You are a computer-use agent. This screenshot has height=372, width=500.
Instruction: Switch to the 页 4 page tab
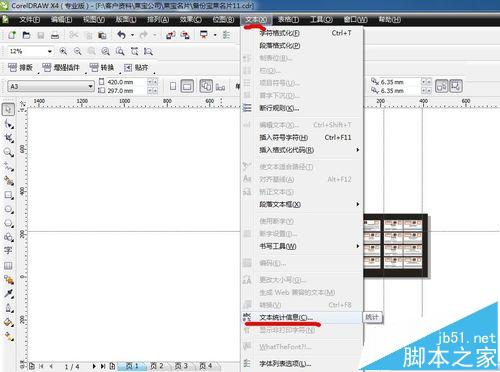206,366
